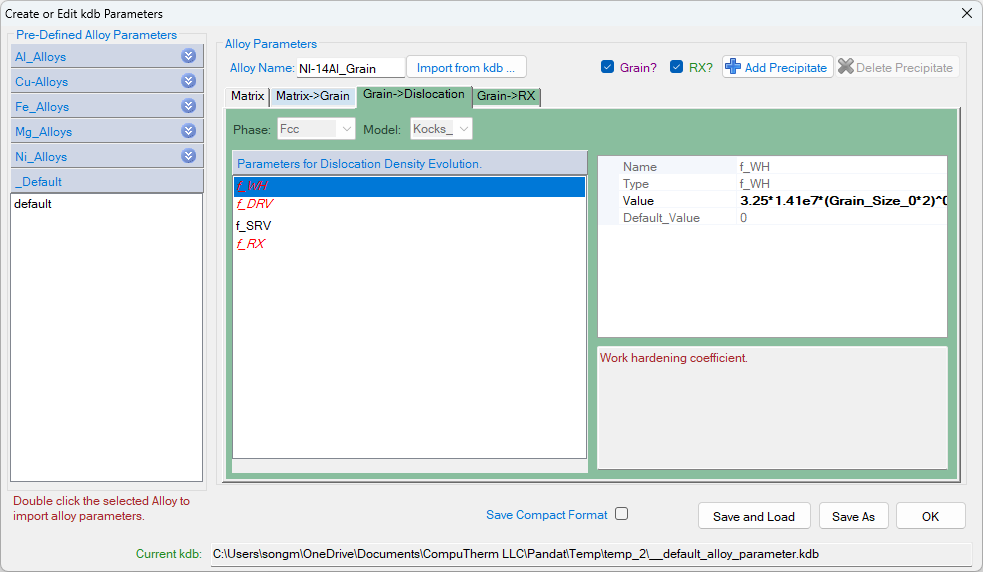
Task: Expand the Fe_Alloys chevron icon
Action: 188,106
